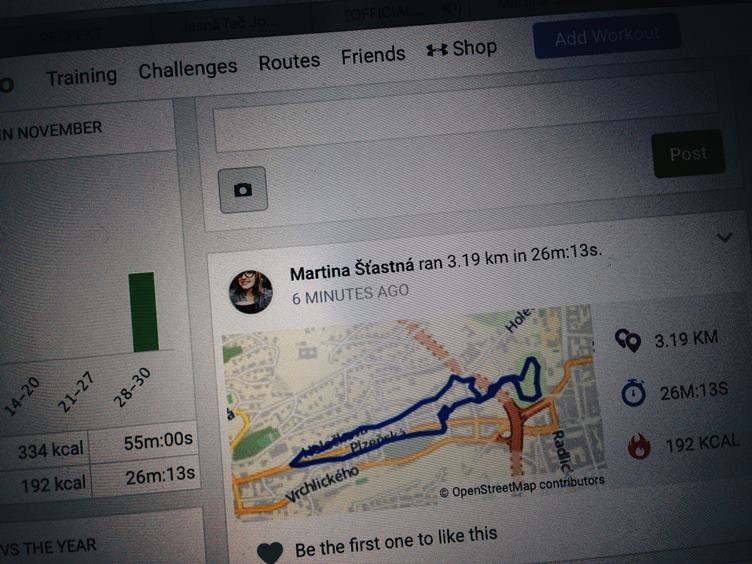Click the flame calories icon
This screenshot has width=752, height=564.
pos(639,446)
